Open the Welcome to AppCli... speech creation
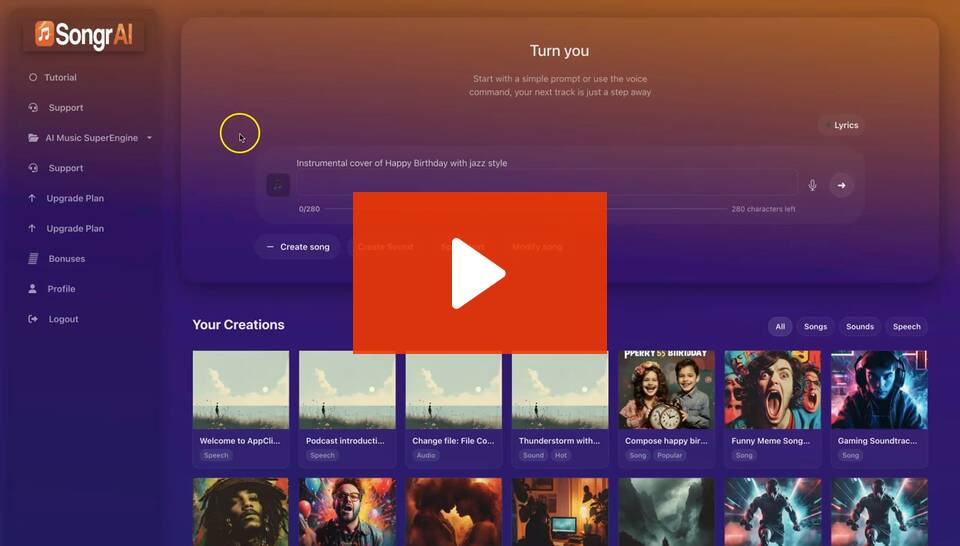This screenshot has height=546, width=960. (241, 409)
